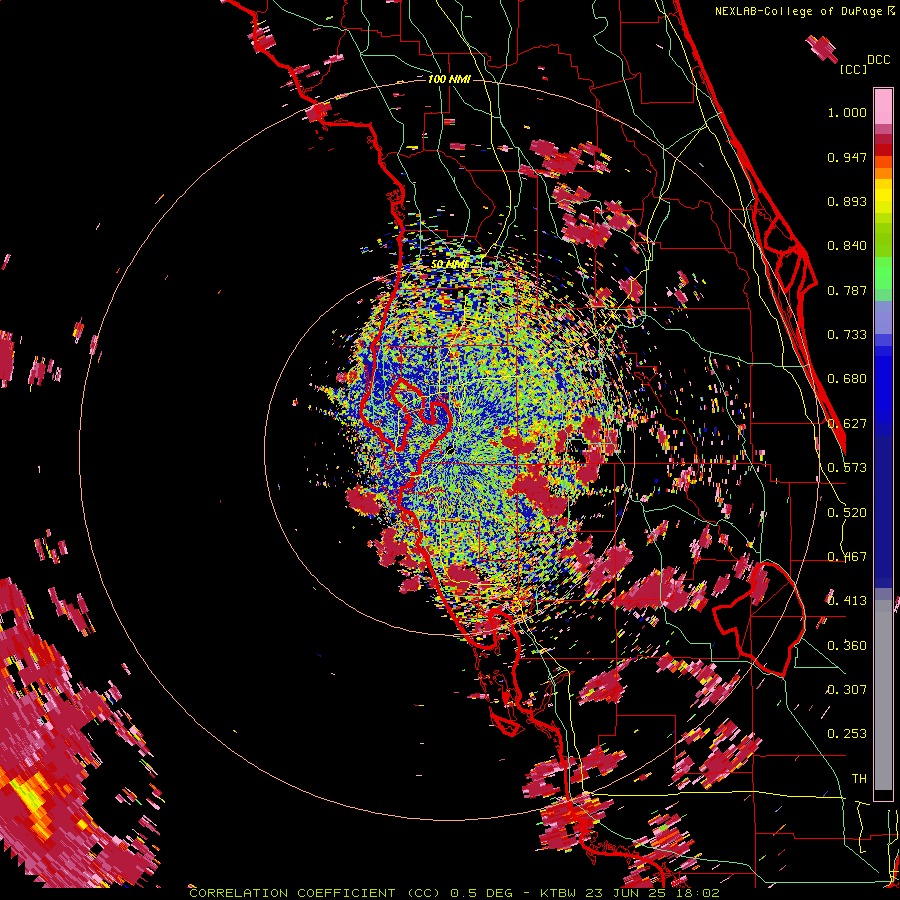
Task: Click the 0.680 legend value
Action: click(847, 379)
